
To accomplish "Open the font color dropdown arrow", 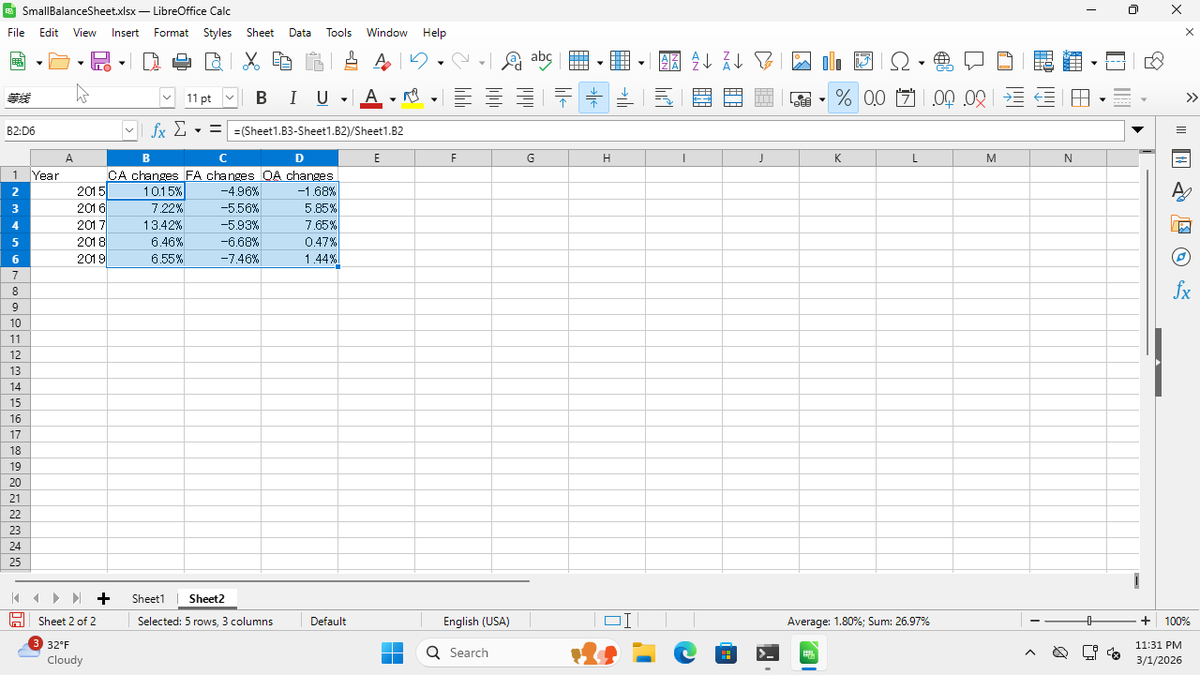I will [x=392, y=98].
